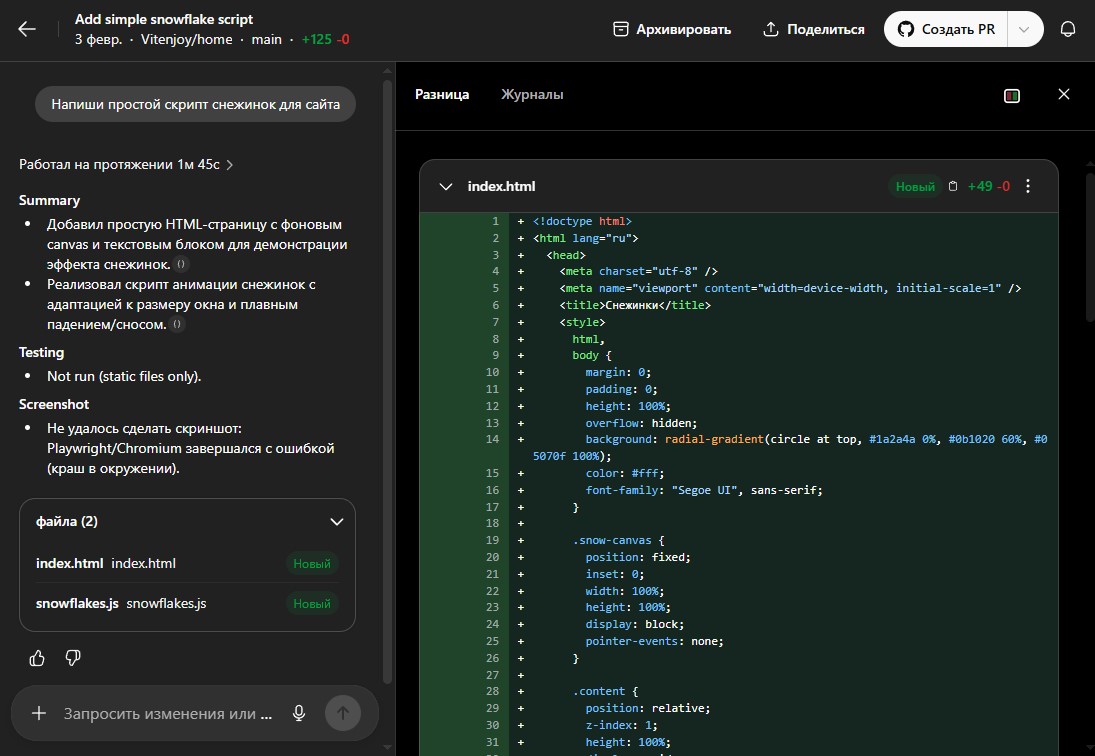
Task: Click the thumbs down feedback icon
Action: click(x=73, y=658)
